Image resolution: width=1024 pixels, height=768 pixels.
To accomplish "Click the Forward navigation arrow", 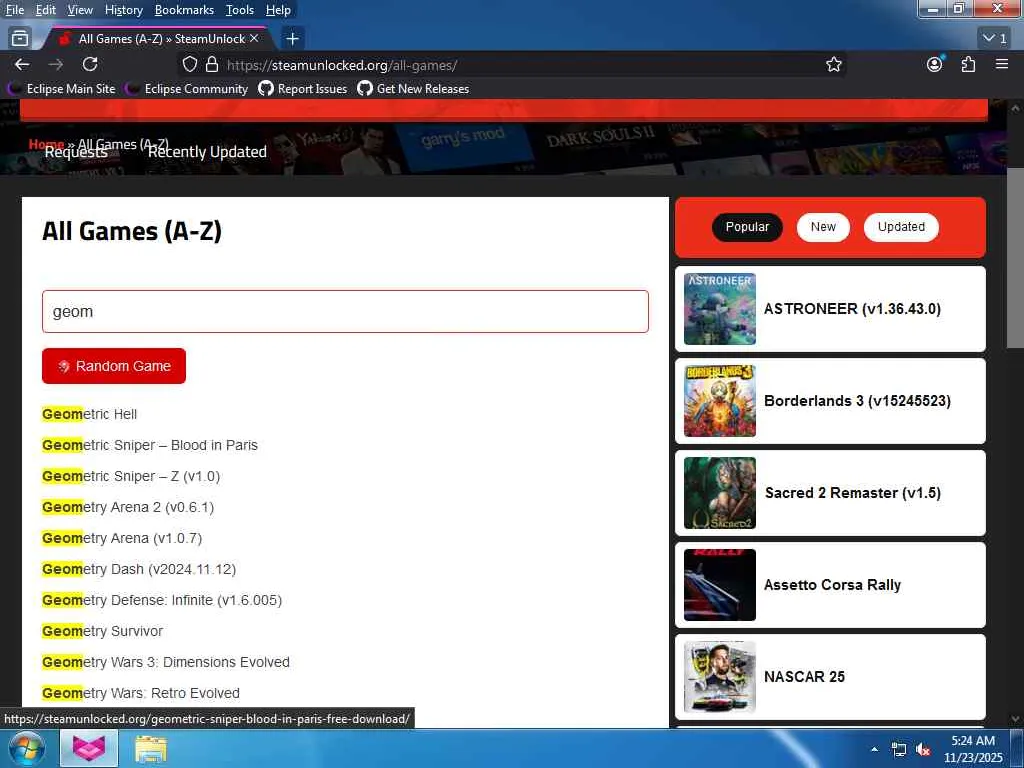I will 56,64.
